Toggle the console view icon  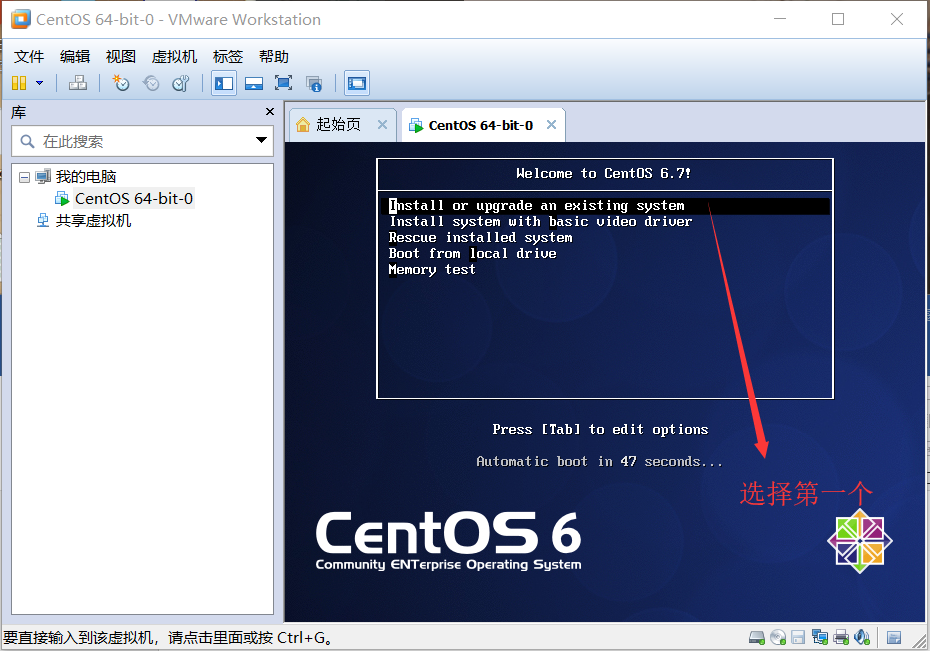(x=357, y=83)
